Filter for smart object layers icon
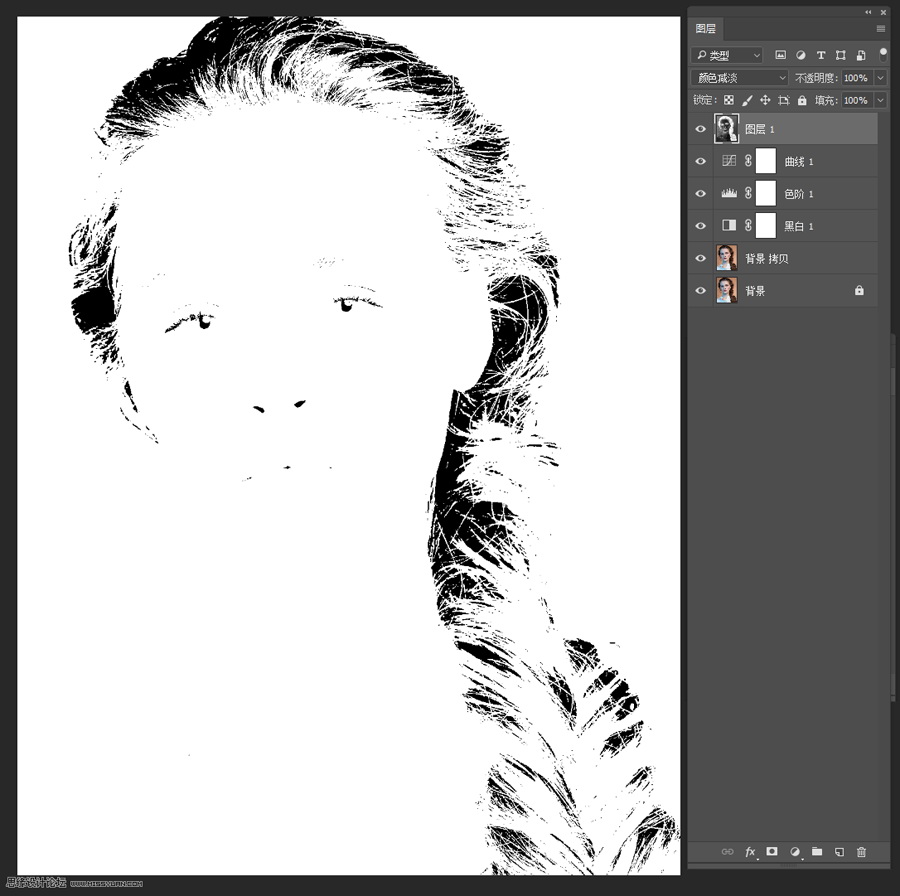This screenshot has width=900, height=896. [861, 55]
